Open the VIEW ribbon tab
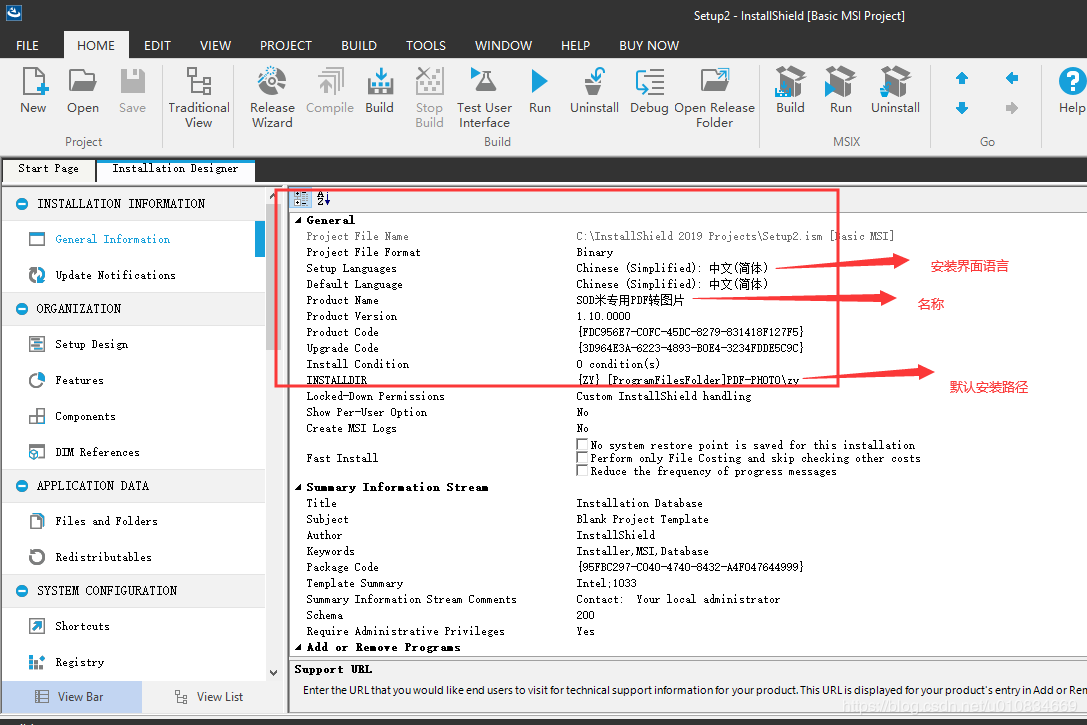The height and width of the screenshot is (725, 1087). pos(215,45)
